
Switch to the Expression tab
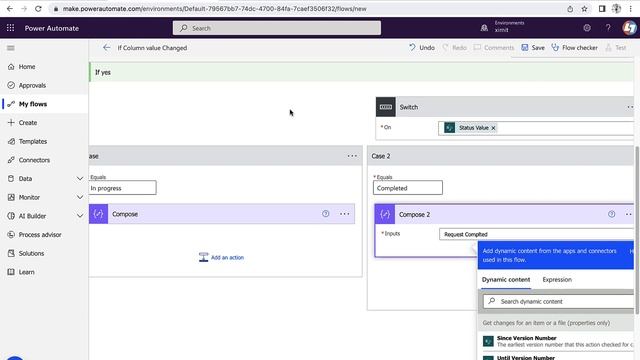[x=557, y=280]
